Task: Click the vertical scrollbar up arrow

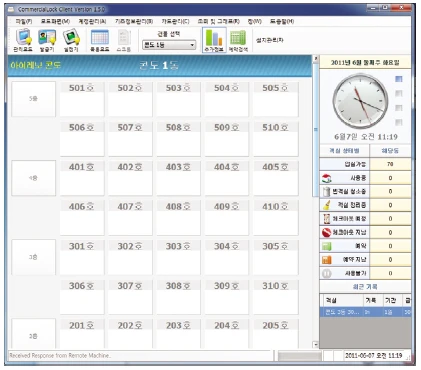Action: coord(315,59)
